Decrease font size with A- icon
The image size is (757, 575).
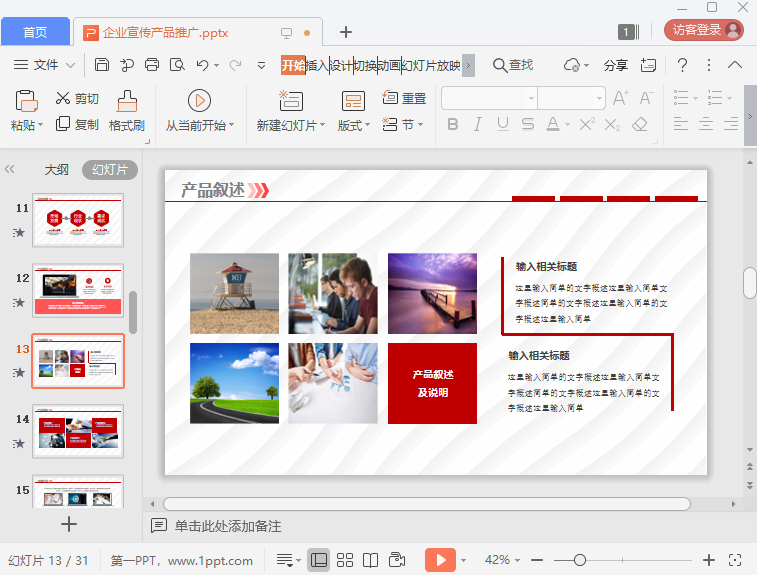pos(646,98)
